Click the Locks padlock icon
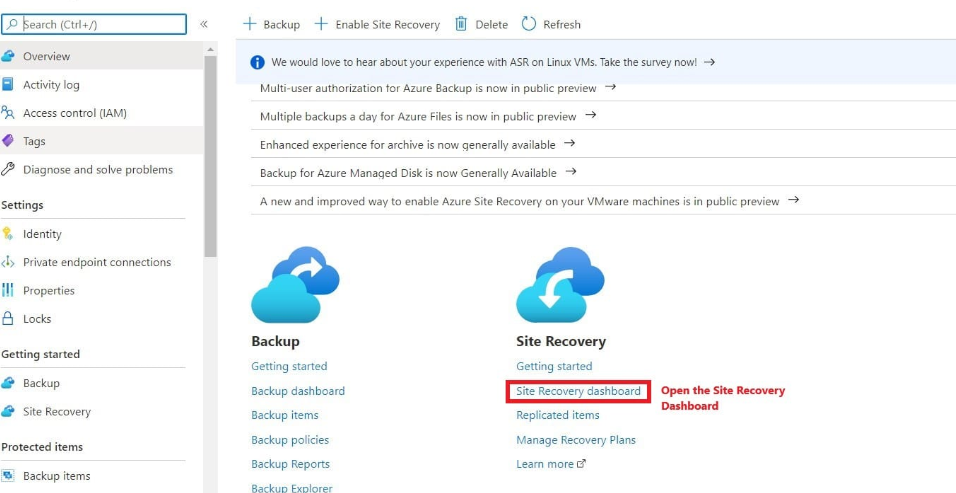Viewport: 956px width, 493px height. (x=7, y=318)
